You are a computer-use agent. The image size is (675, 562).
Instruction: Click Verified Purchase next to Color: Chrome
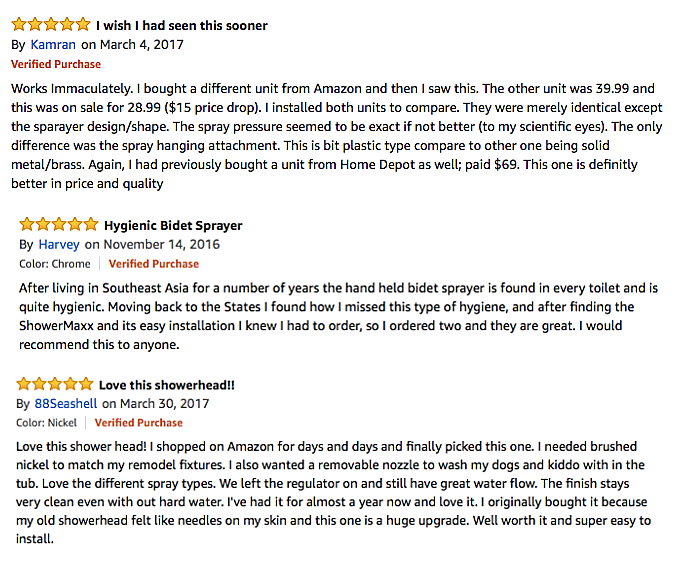(153, 264)
